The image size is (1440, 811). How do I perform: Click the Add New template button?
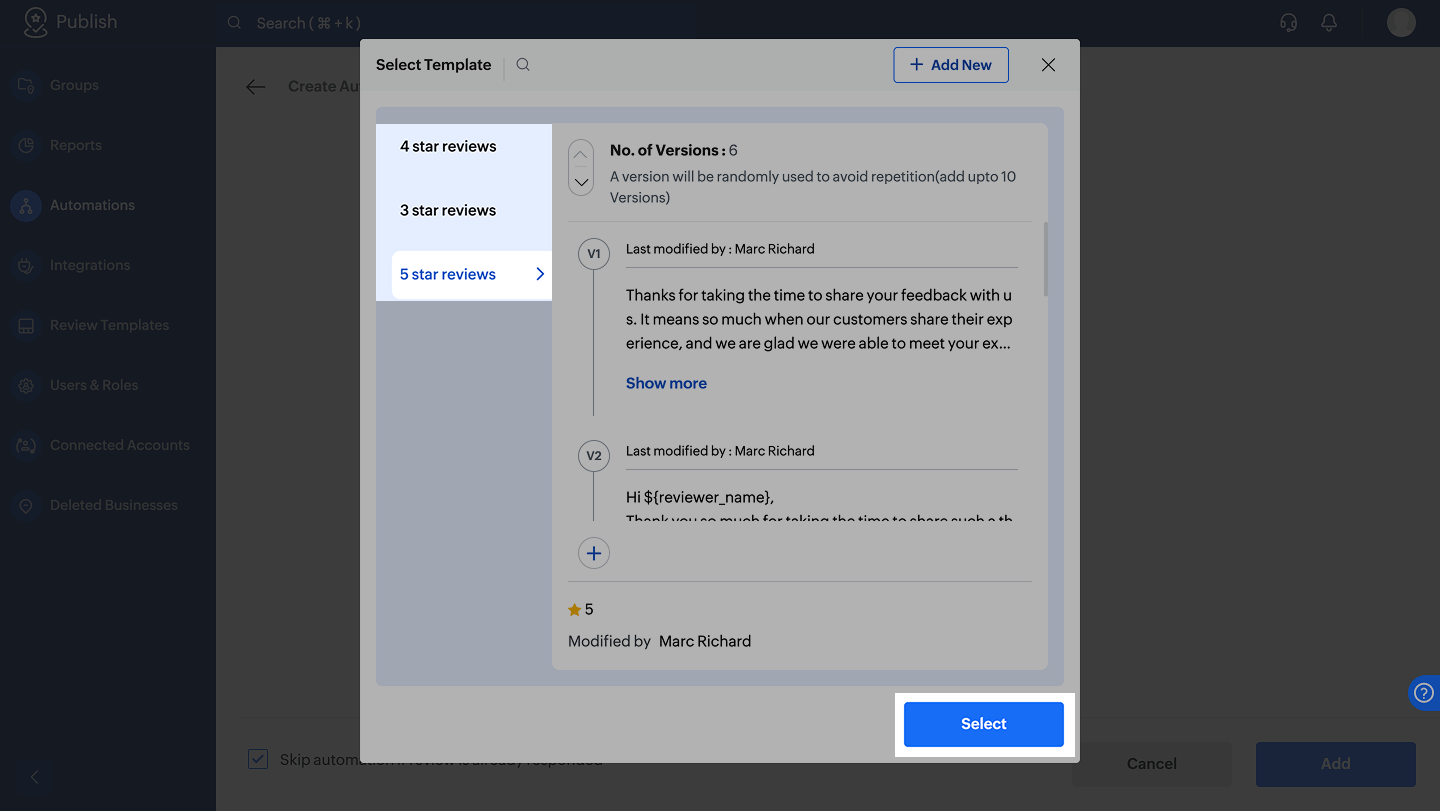pyautogui.click(x=950, y=65)
